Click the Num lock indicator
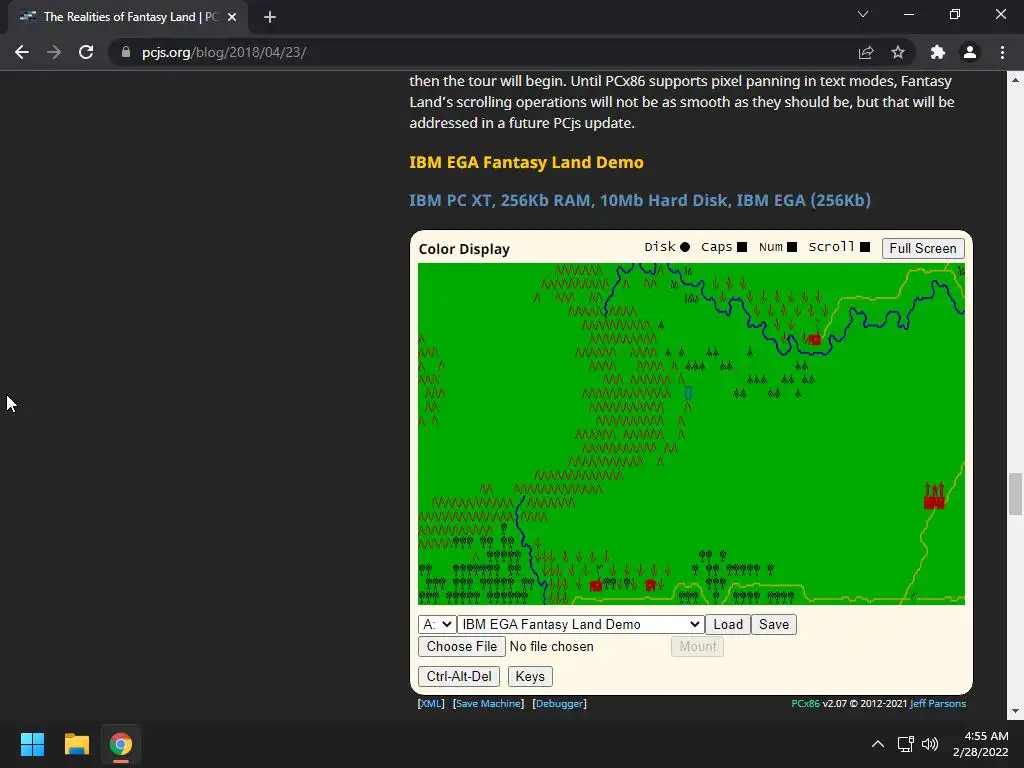Image resolution: width=1024 pixels, height=768 pixels. pos(792,247)
